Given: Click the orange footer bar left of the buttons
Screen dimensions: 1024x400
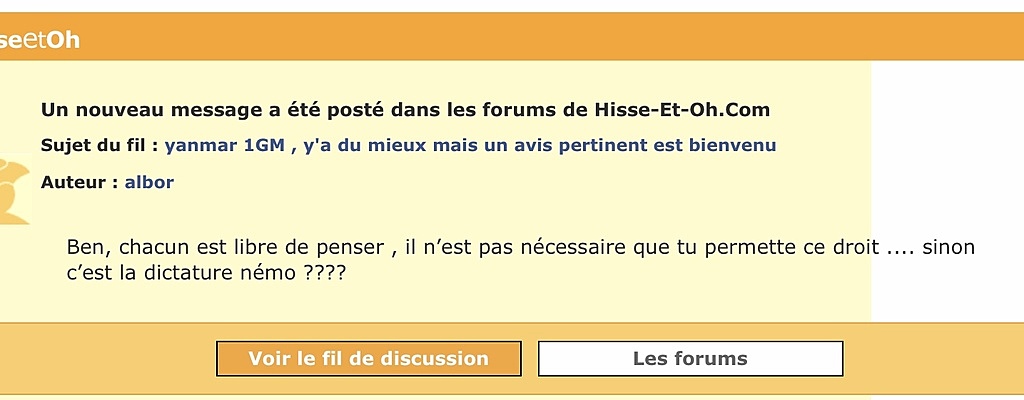Looking at the screenshot, I should pyautogui.click(x=108, y=358).
